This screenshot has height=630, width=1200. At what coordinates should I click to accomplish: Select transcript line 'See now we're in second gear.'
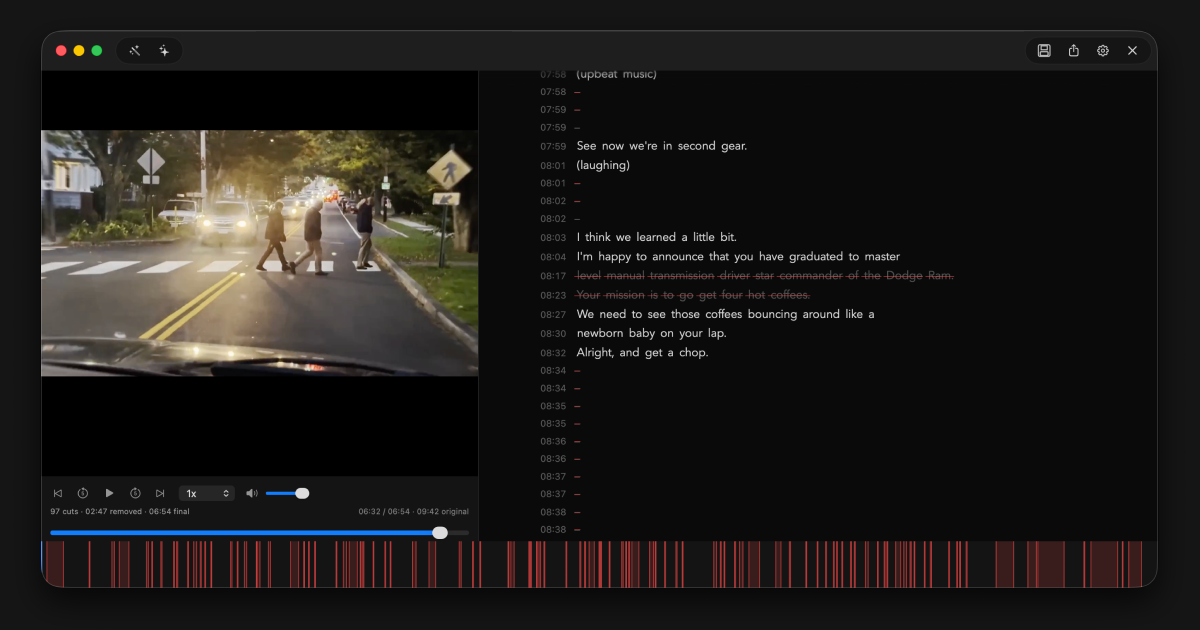tap(662, 146)
